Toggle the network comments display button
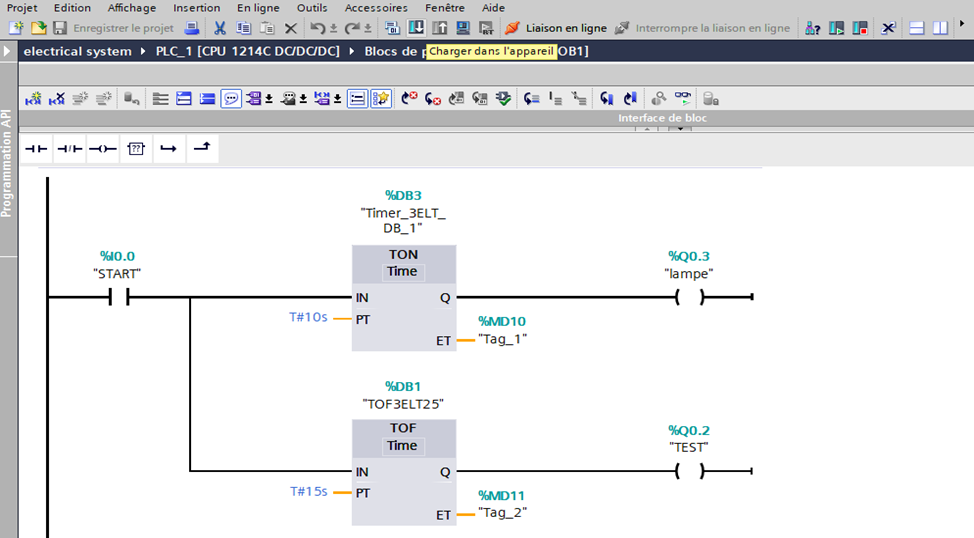 pyautogui.click(x=231, y=98)
